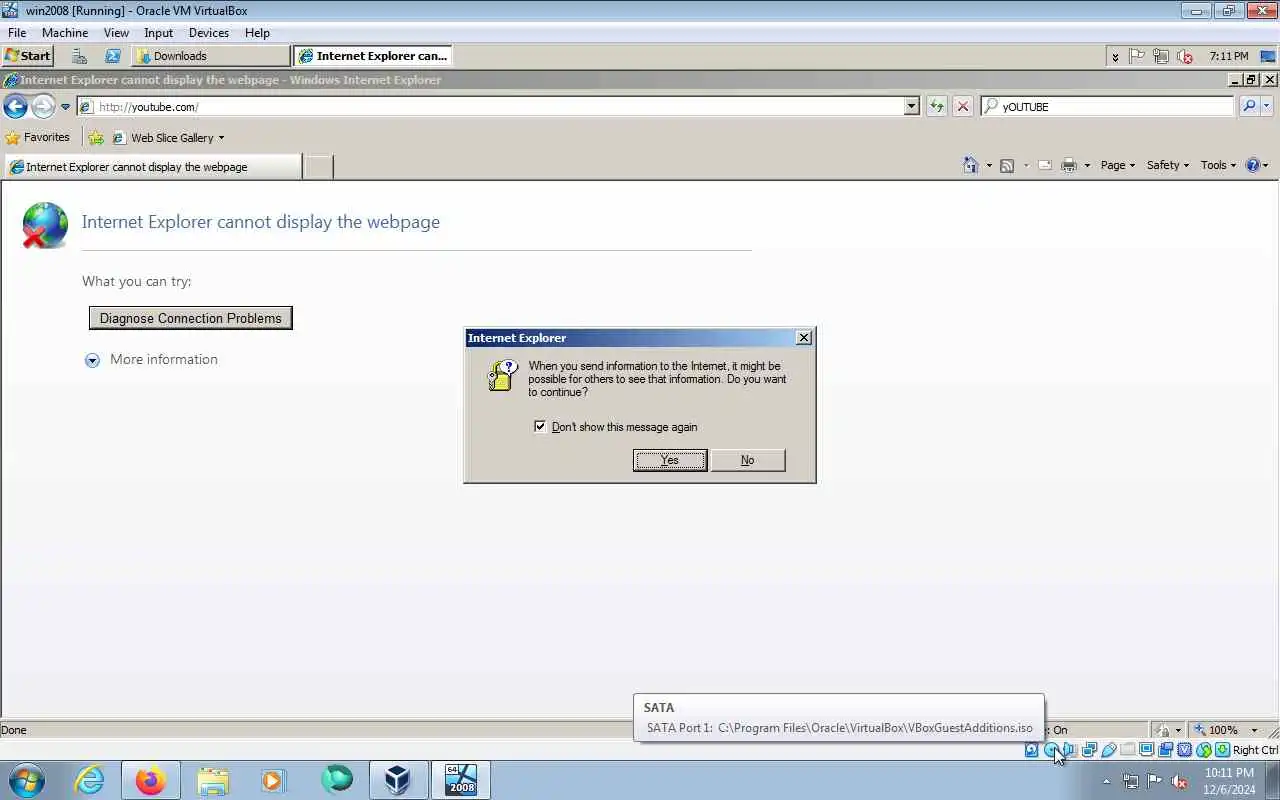
Task: Click the green Refresh page icon
Action: [x=936, y=106]
